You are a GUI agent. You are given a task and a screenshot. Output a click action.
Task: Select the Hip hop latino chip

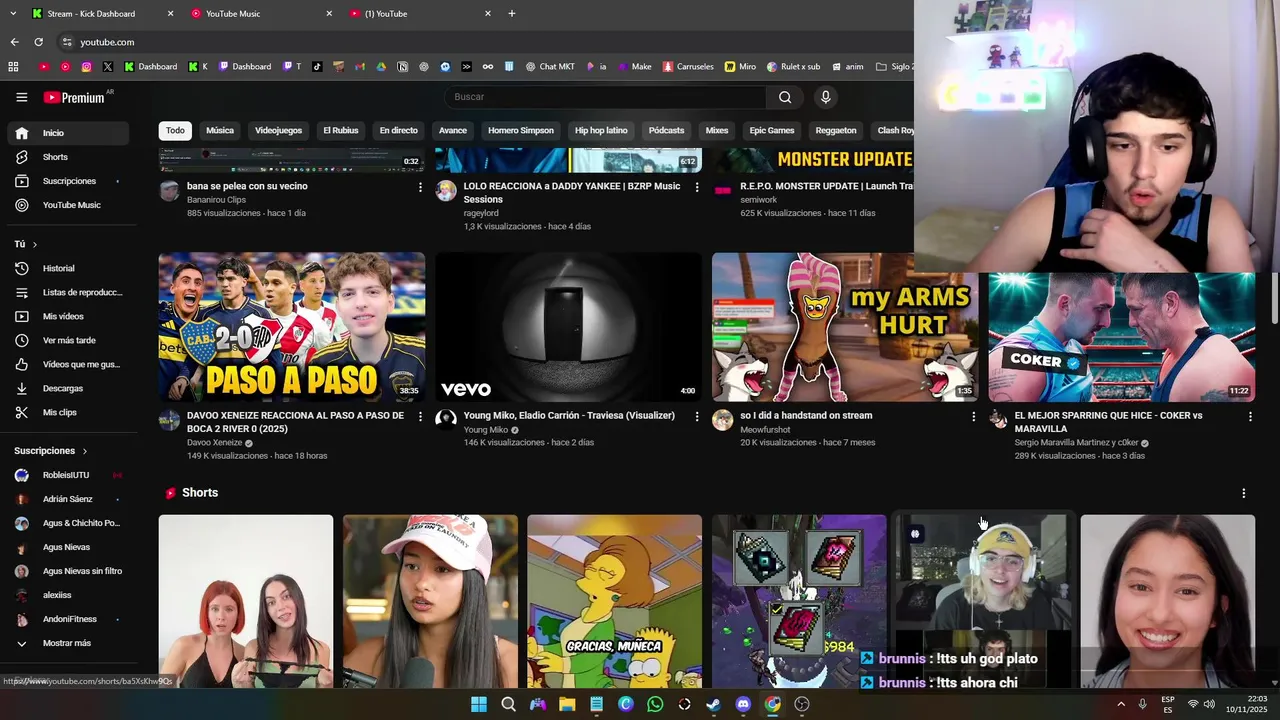click(x=601, y=131)
